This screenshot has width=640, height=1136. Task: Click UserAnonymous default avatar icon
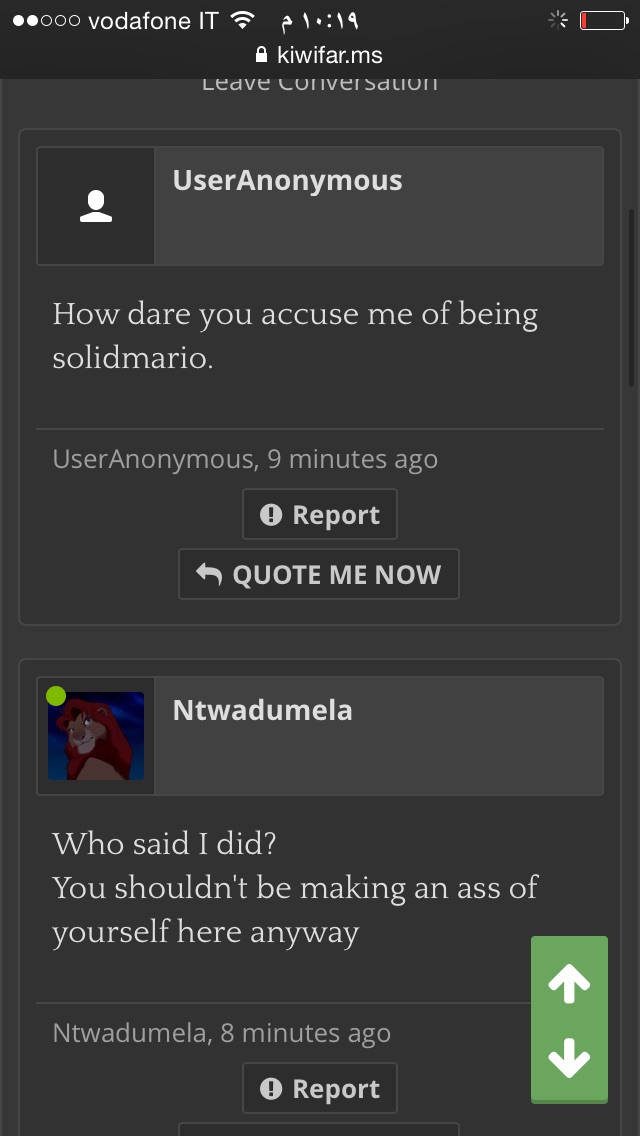click(96, 206)
